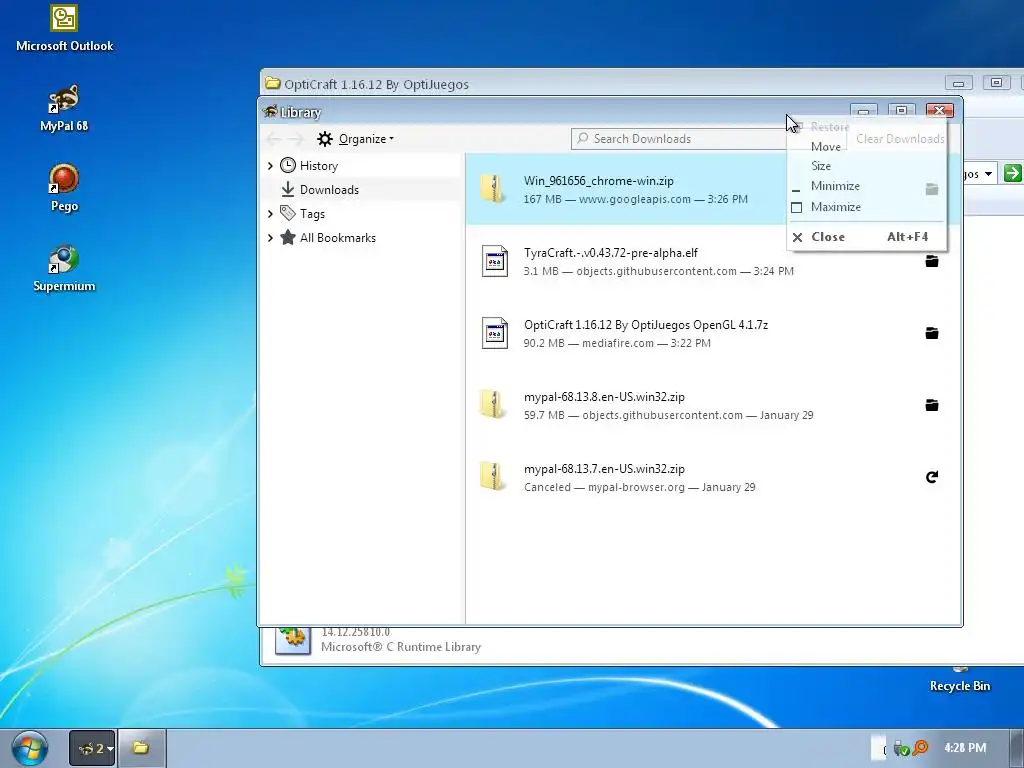Focus the Search Downloads field
The height and width of the screenshot is (768, 1024).
(679, 138)
